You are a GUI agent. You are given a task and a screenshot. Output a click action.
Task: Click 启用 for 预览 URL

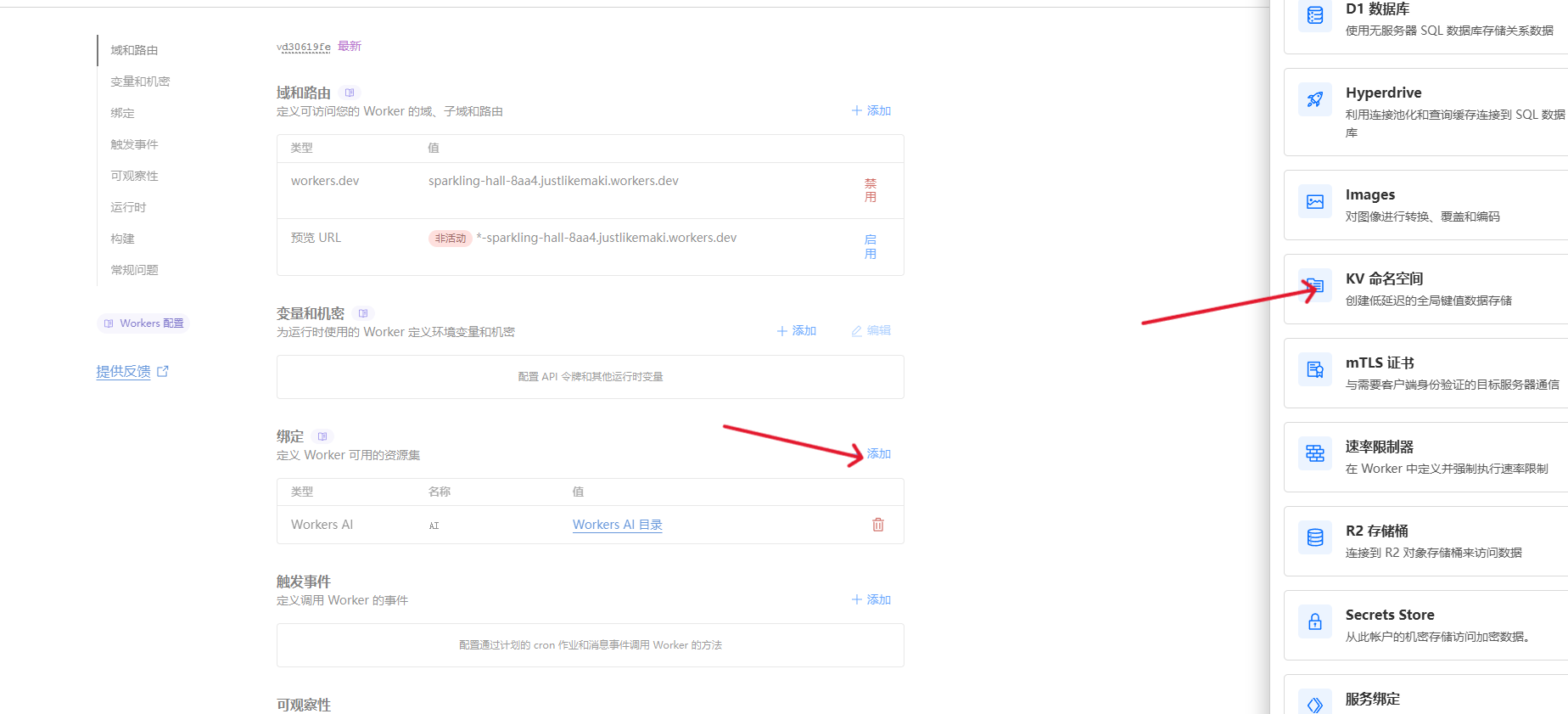pyautogui.click(x=871, y=246)
